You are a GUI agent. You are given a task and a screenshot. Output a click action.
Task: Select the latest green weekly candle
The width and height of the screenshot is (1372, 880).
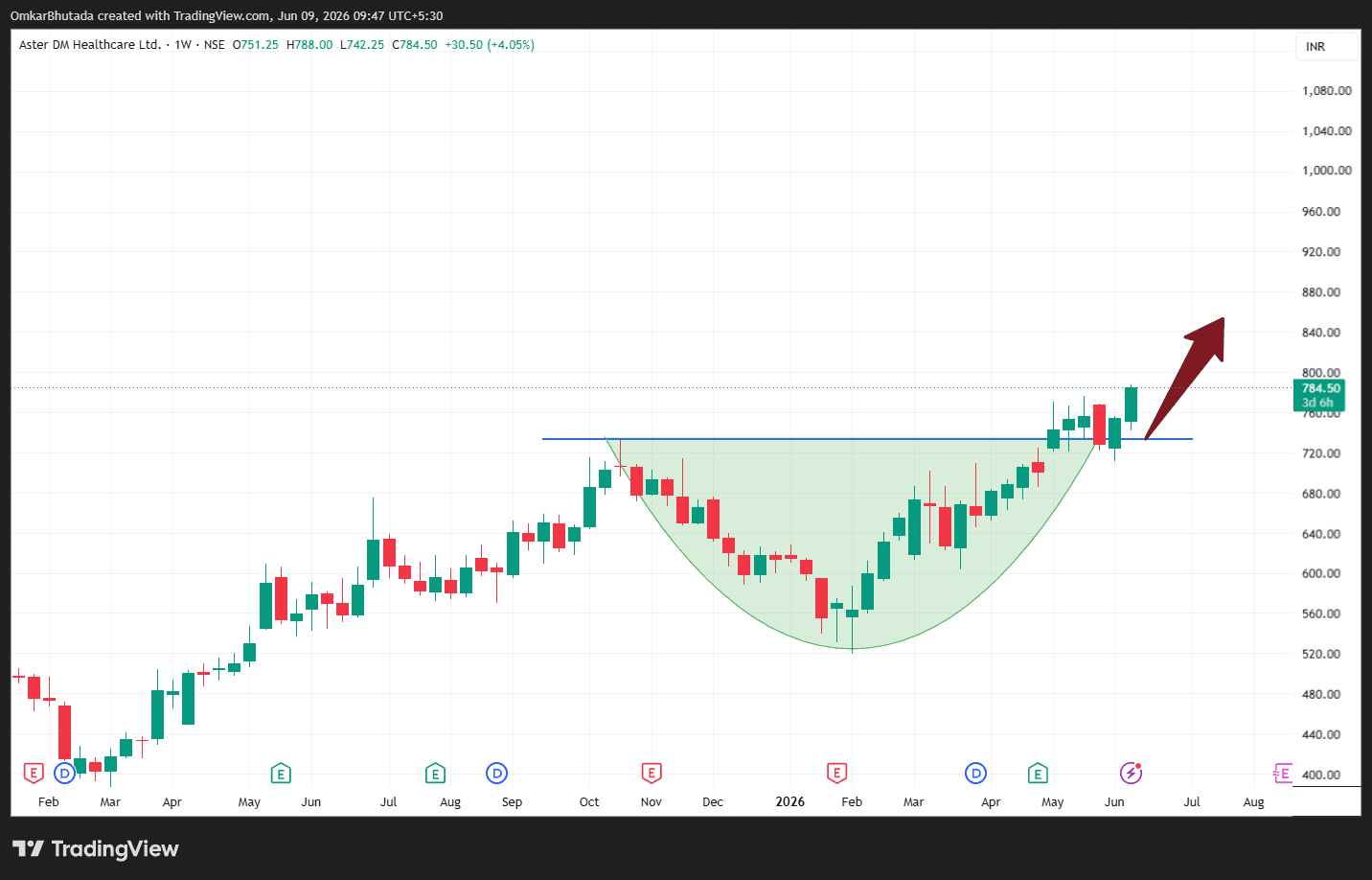(x=1132, y=405)
